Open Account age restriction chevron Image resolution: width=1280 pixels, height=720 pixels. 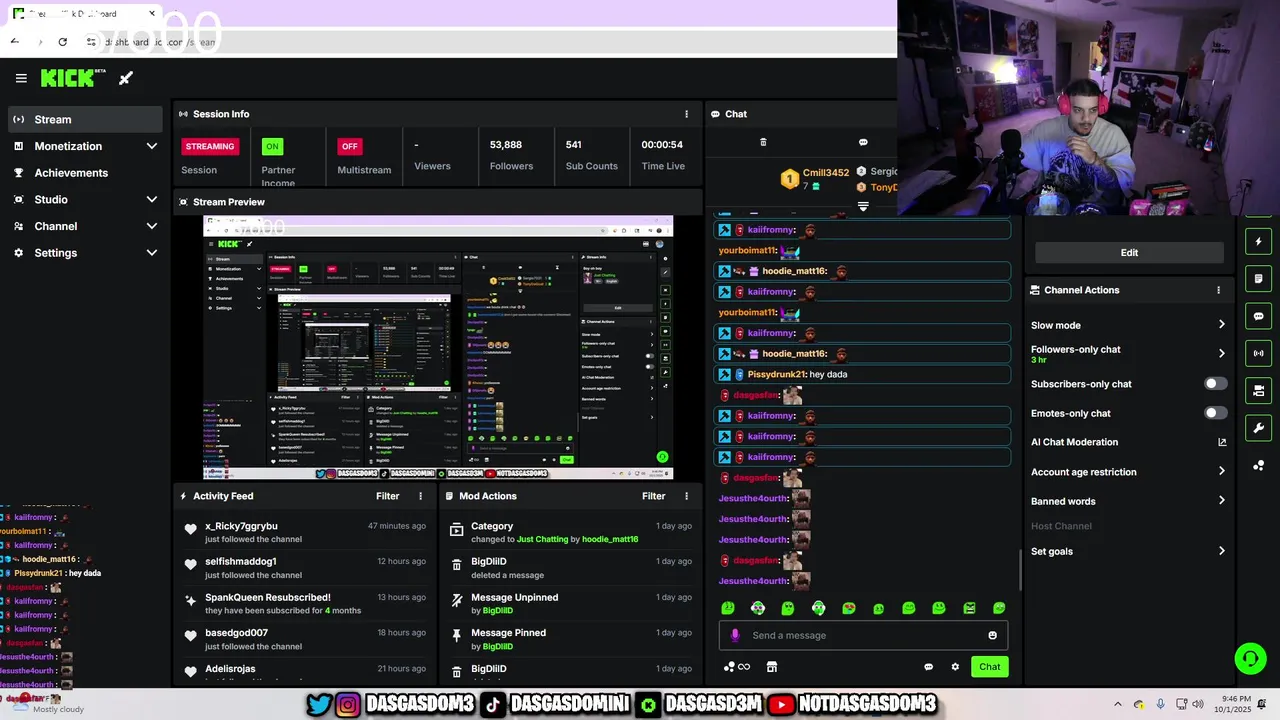coord(1221,472)
